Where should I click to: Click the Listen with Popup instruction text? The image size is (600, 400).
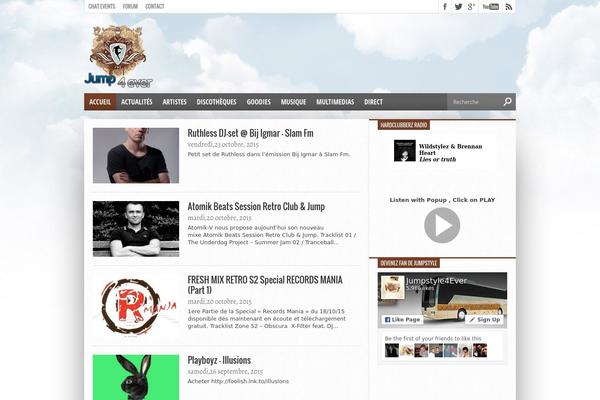click(x=442, y=200)
